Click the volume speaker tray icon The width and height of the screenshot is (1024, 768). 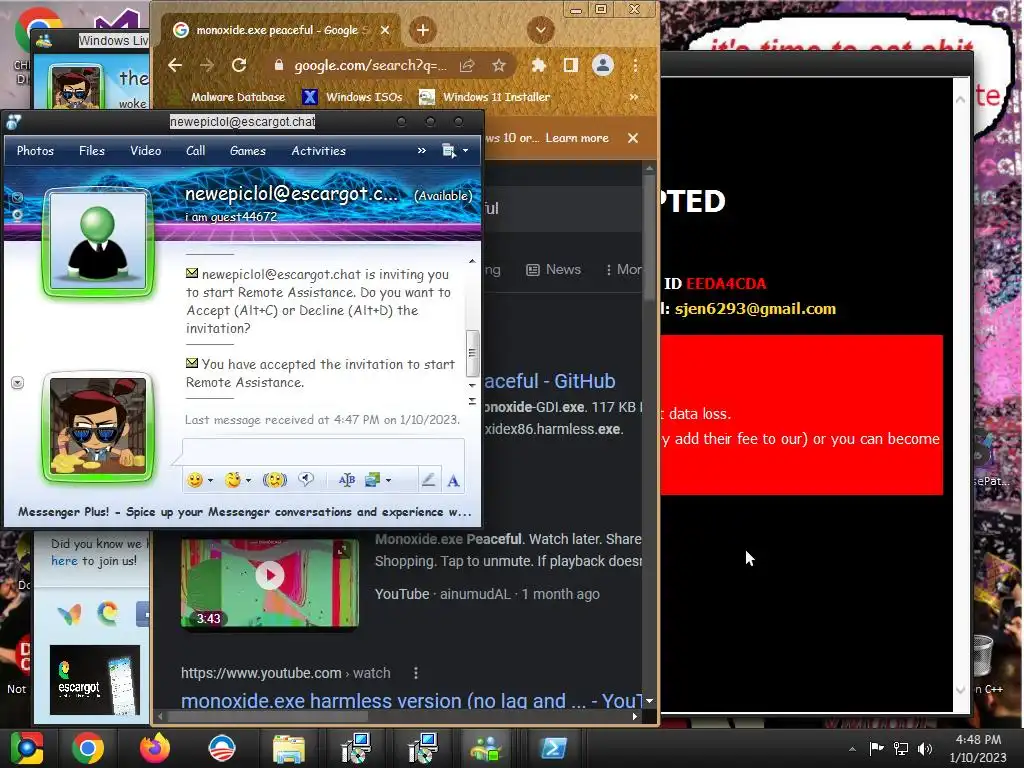(925, 748)
